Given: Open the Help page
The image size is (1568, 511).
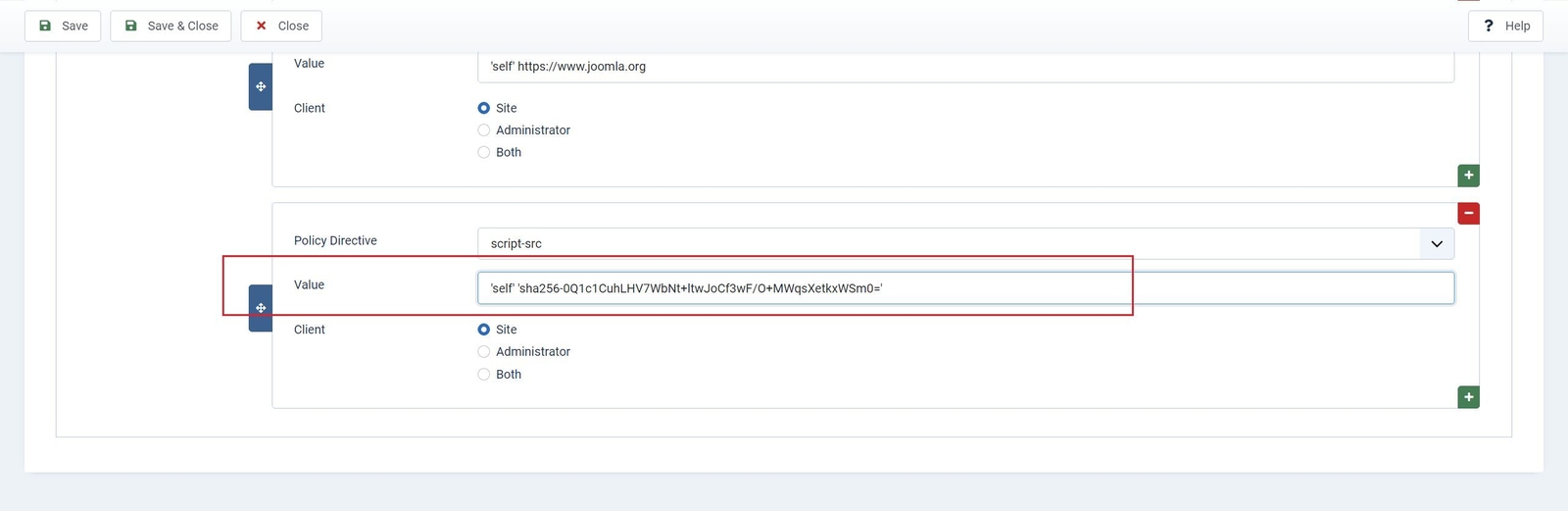Looking at the screenshot, I should pyautogui.click(x=1505, y=26).
